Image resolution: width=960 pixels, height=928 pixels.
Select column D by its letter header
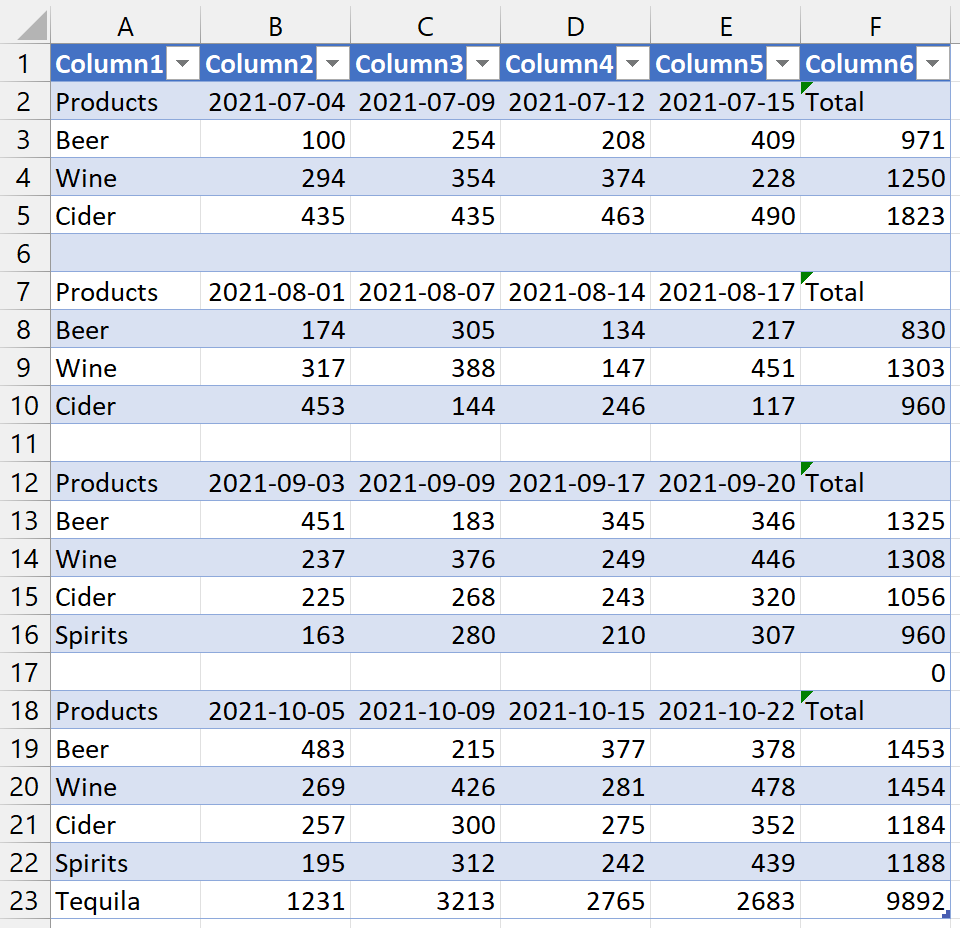coord(576,26)
